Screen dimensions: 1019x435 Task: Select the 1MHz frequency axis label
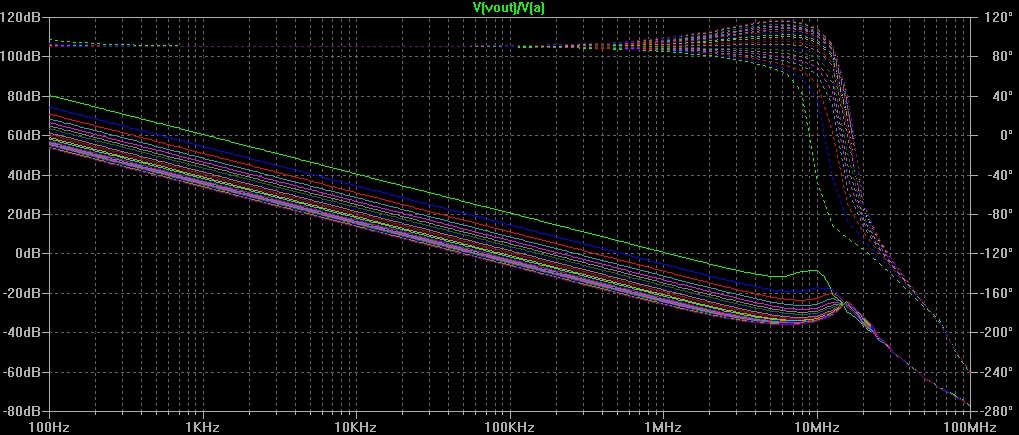pyautogui.click(x=664, y=427)
